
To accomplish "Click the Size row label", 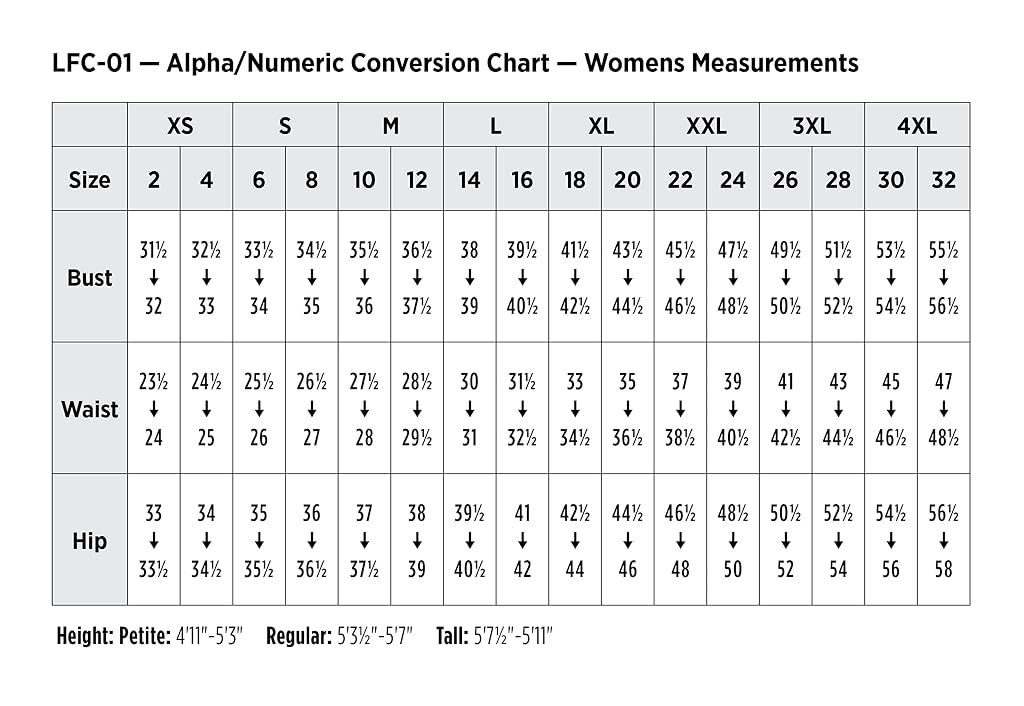I will (x=89, y=179).
